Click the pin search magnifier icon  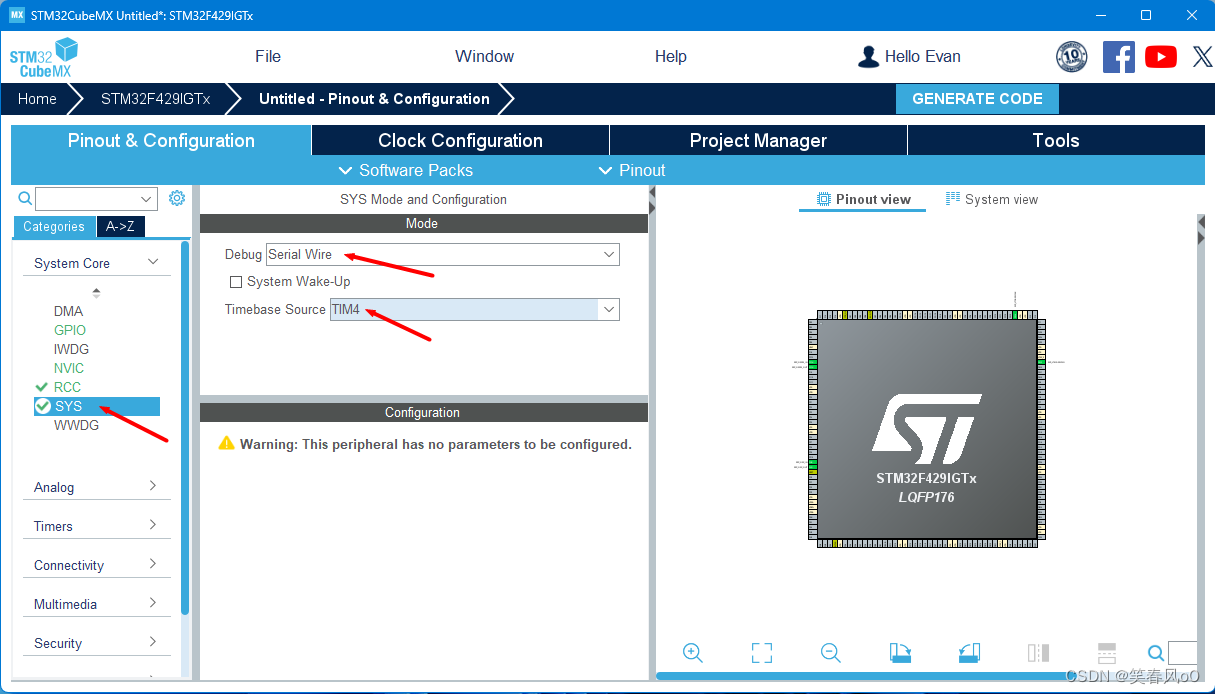pyautogui.click(x=1156, y=653)
